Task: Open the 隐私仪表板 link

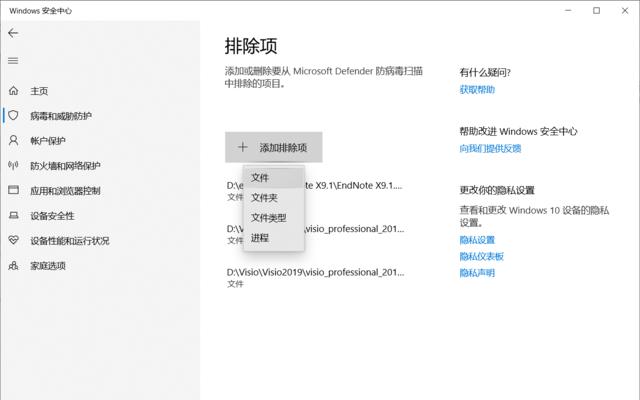Action: coord(482,256)
